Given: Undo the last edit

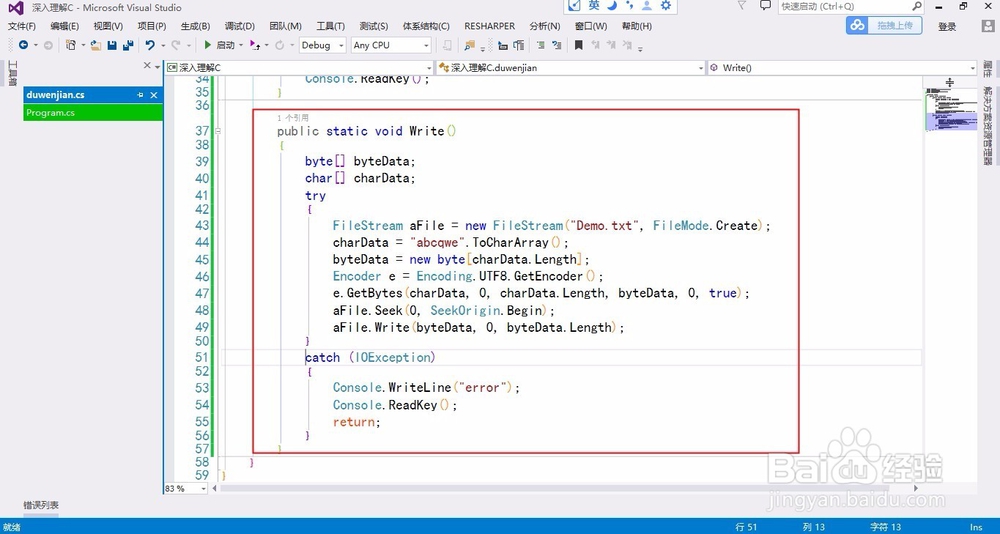Looking at the screenshot, I should click(150, 45).
